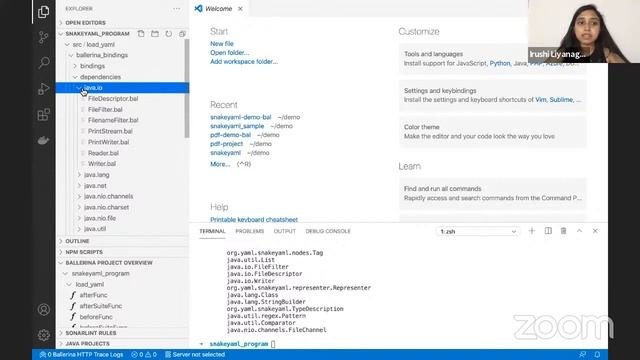Close the Welcome tab

tap(240, 9)
